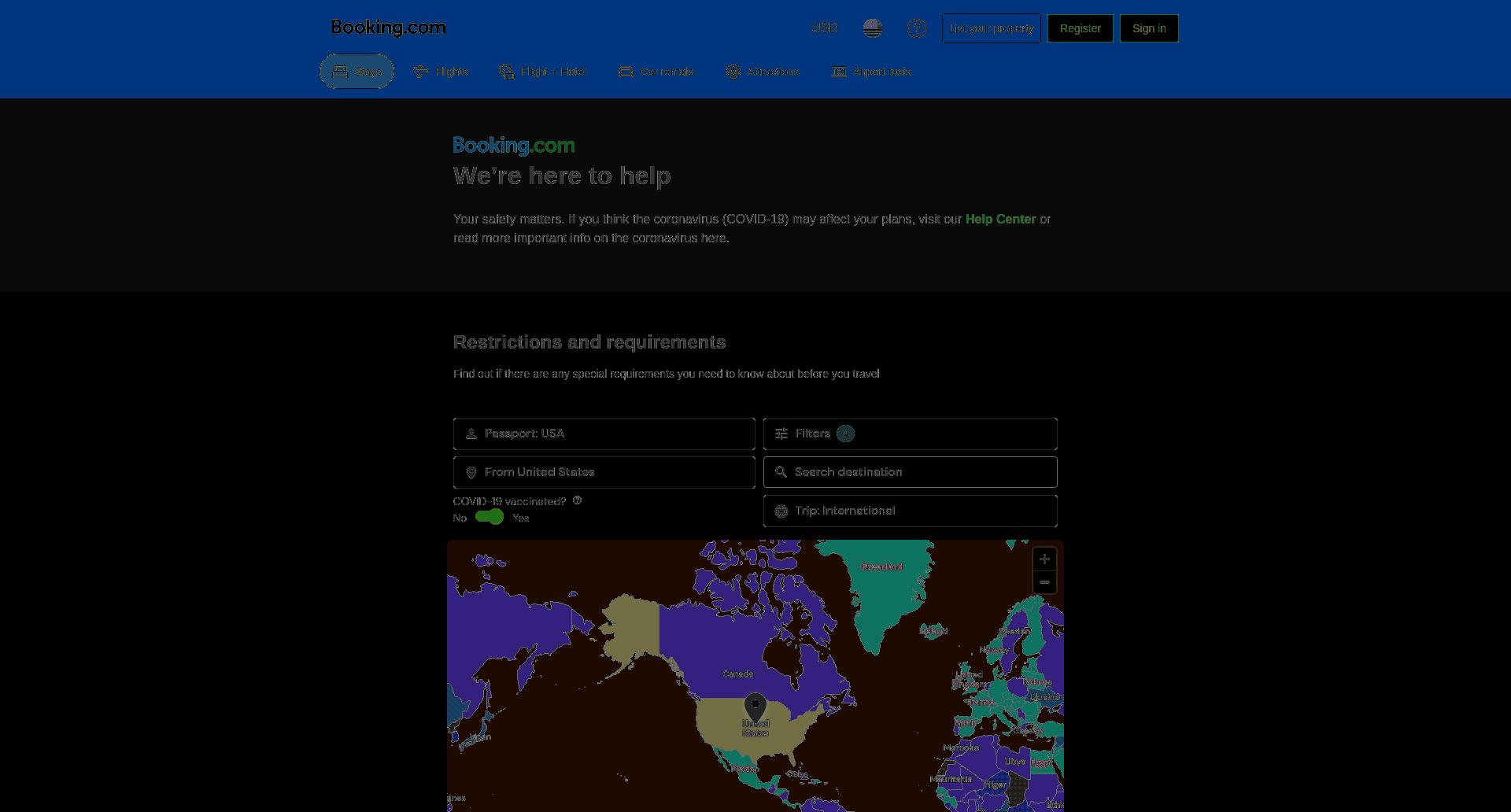1511x812 pixels.
Task: Click the Register button
Action: [1080, 28]
